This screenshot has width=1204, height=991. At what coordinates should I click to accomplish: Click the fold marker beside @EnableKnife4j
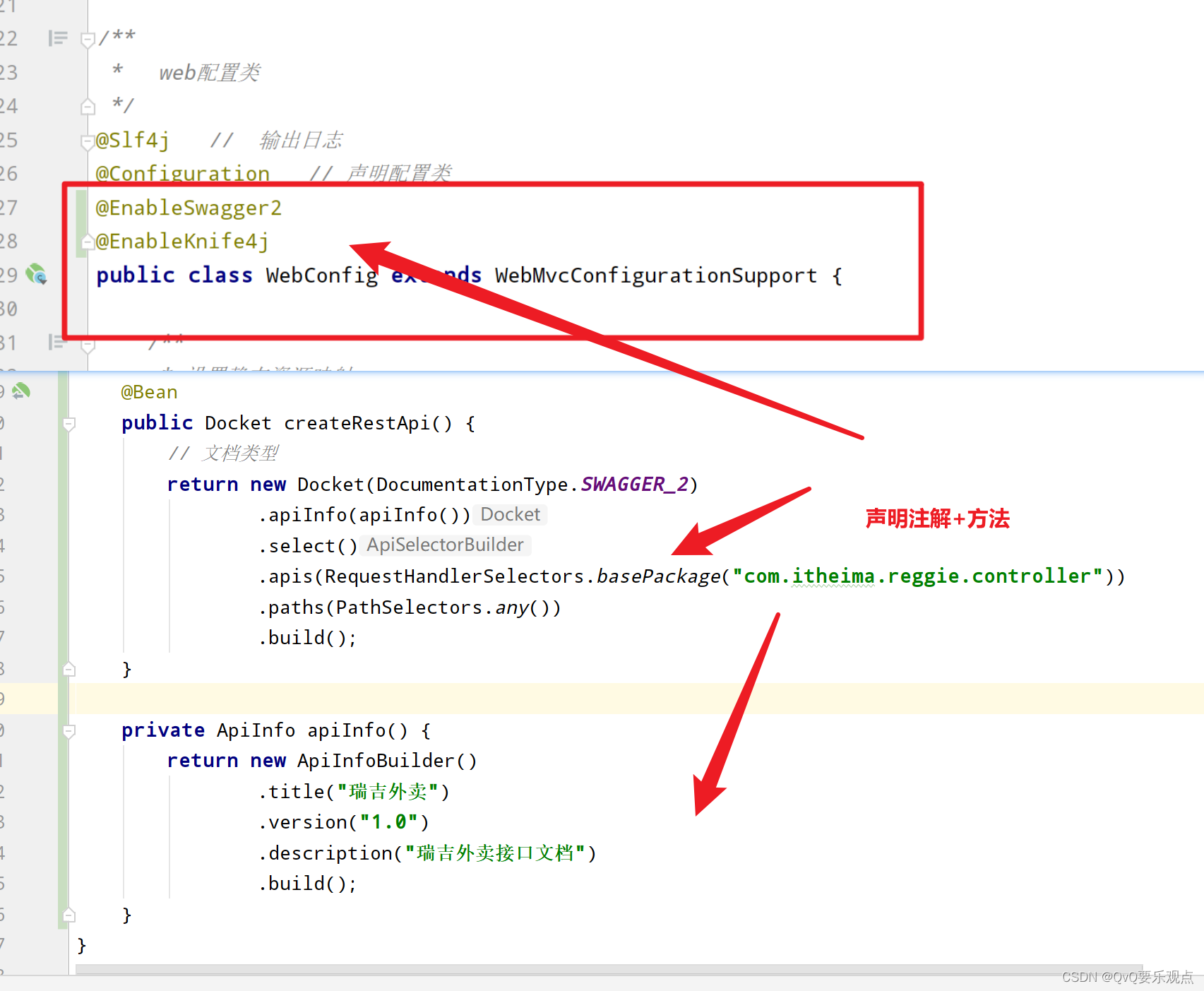point(88,242)
